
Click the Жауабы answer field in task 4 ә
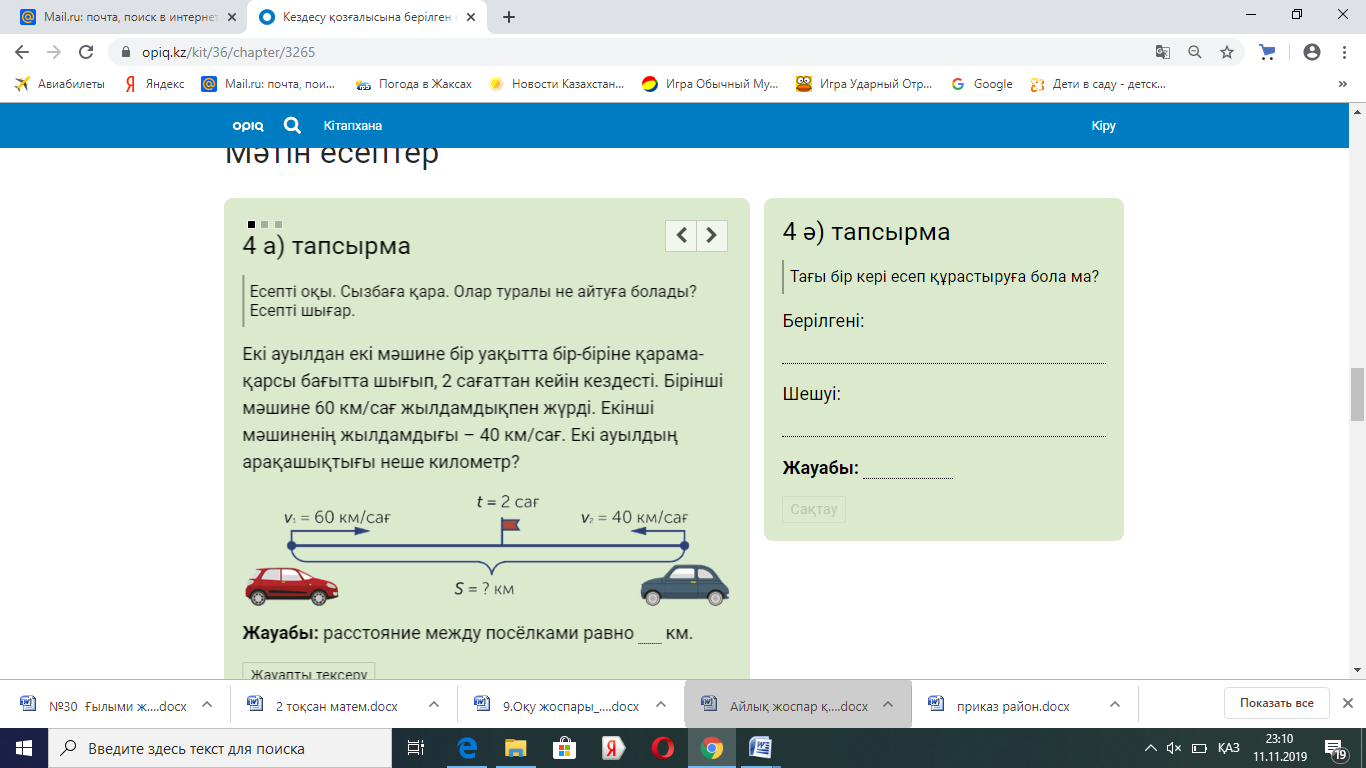(x=908, y=468)
